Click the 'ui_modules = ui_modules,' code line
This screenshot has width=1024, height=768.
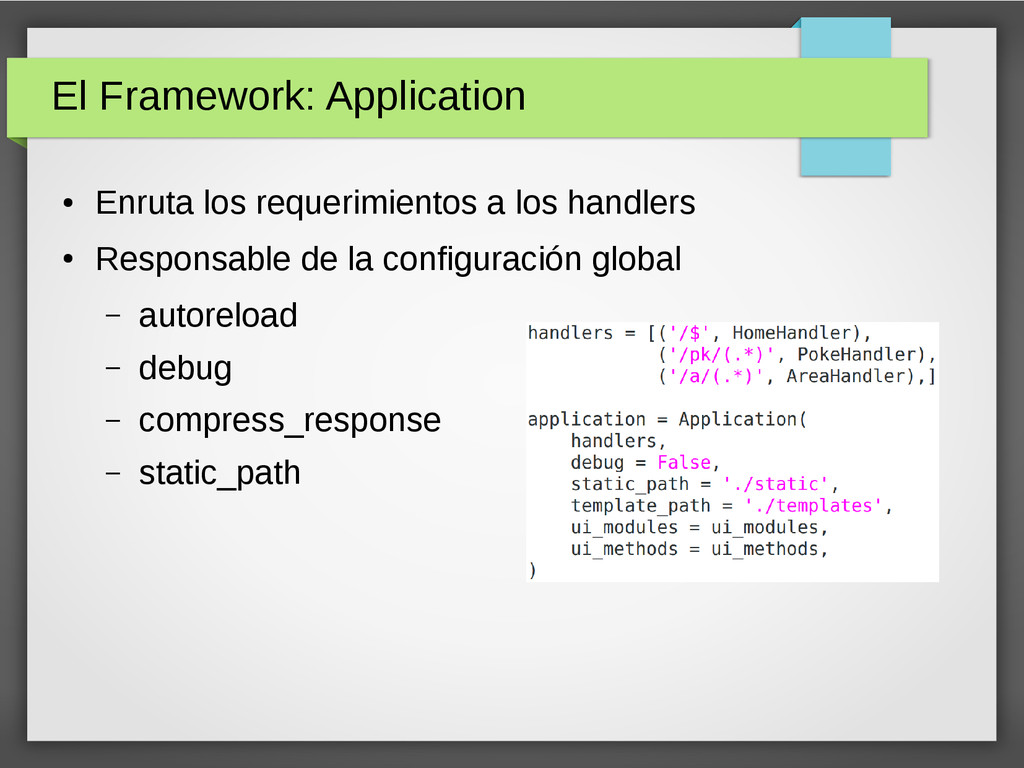[x=699, y=527]
